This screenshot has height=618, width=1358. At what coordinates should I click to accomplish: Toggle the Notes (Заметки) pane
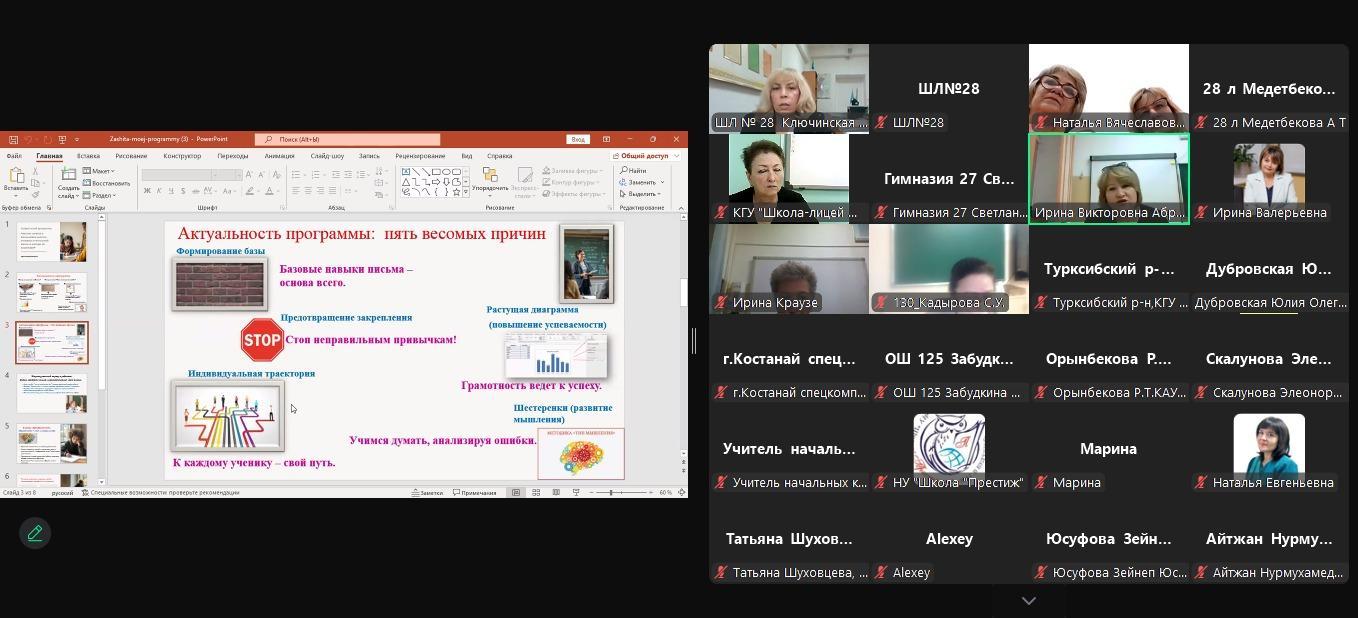point(427,492)
